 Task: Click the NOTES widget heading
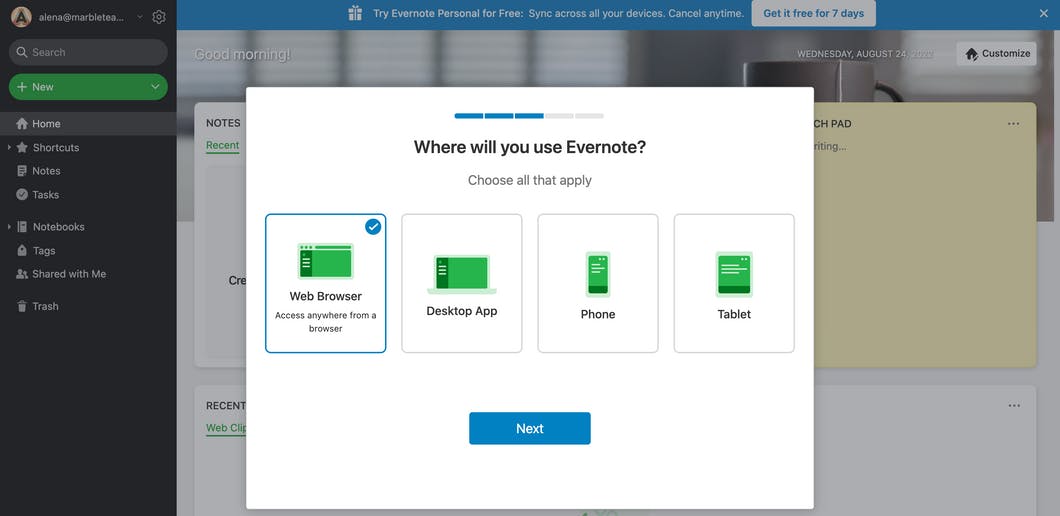point(223,123)
